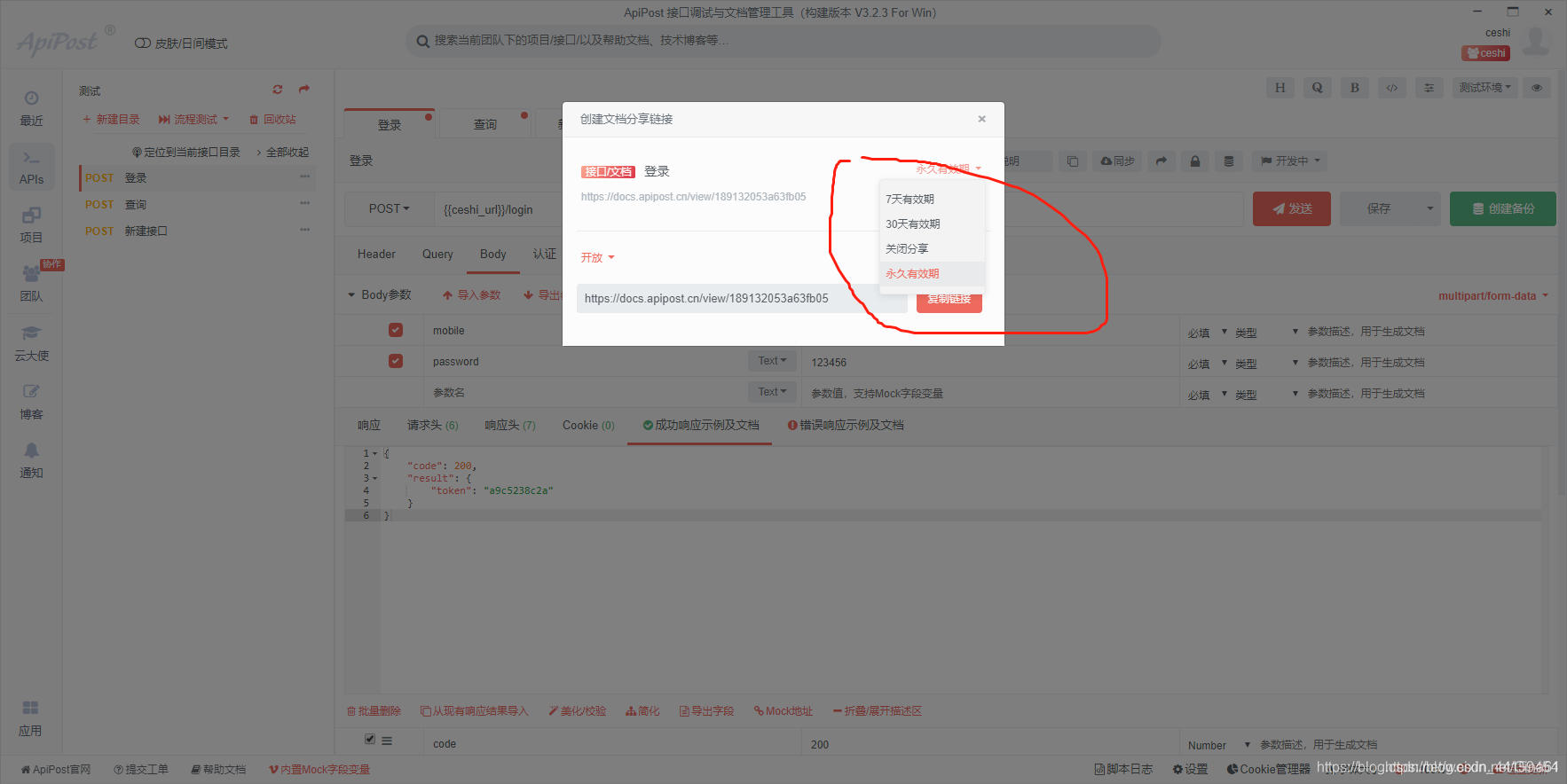The width and height of the screenshot is (1567, 784).
Task: Open the 通知 notifications bell
Action: pos(31,460)
